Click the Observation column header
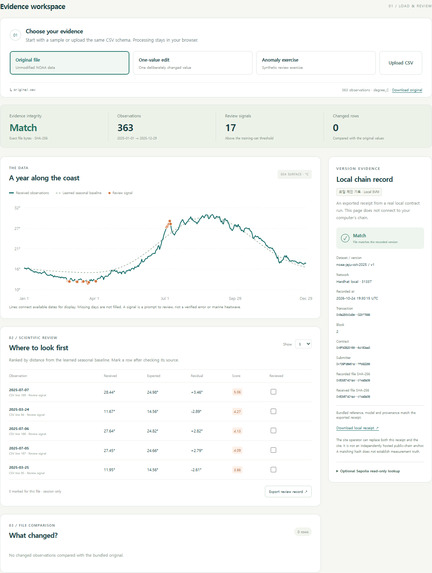The height and width of the screenshot is (573, 432). pos(18,376)
